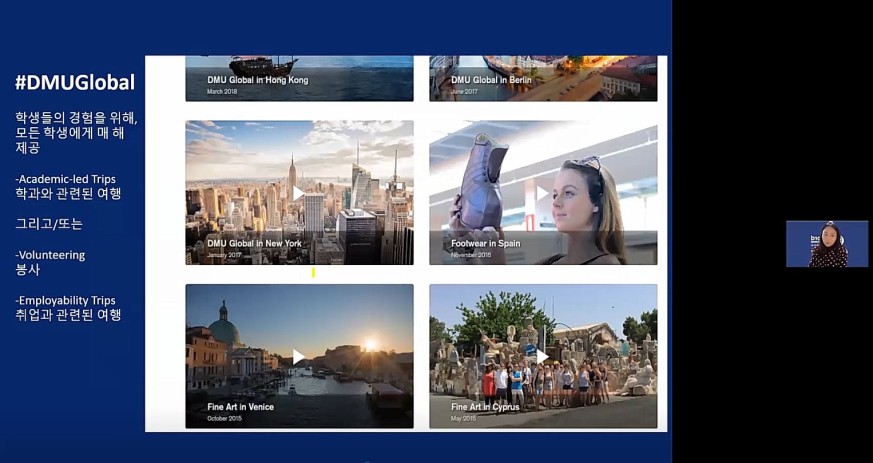Click the presenter webcam thumbnail
This screenshot has height=463, width=873.
[827, 244]
